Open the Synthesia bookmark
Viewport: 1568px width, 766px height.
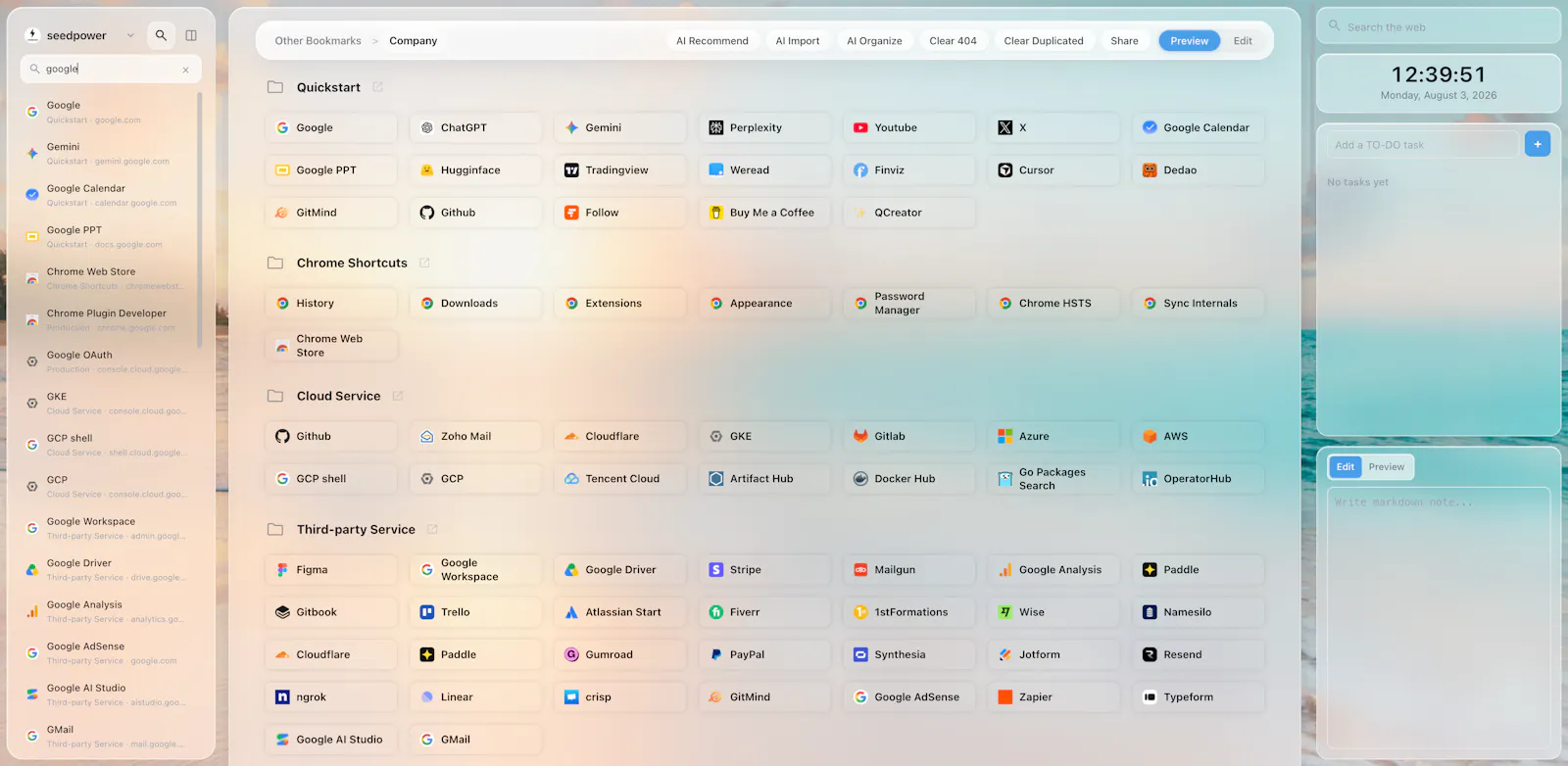tap(909, 654)
